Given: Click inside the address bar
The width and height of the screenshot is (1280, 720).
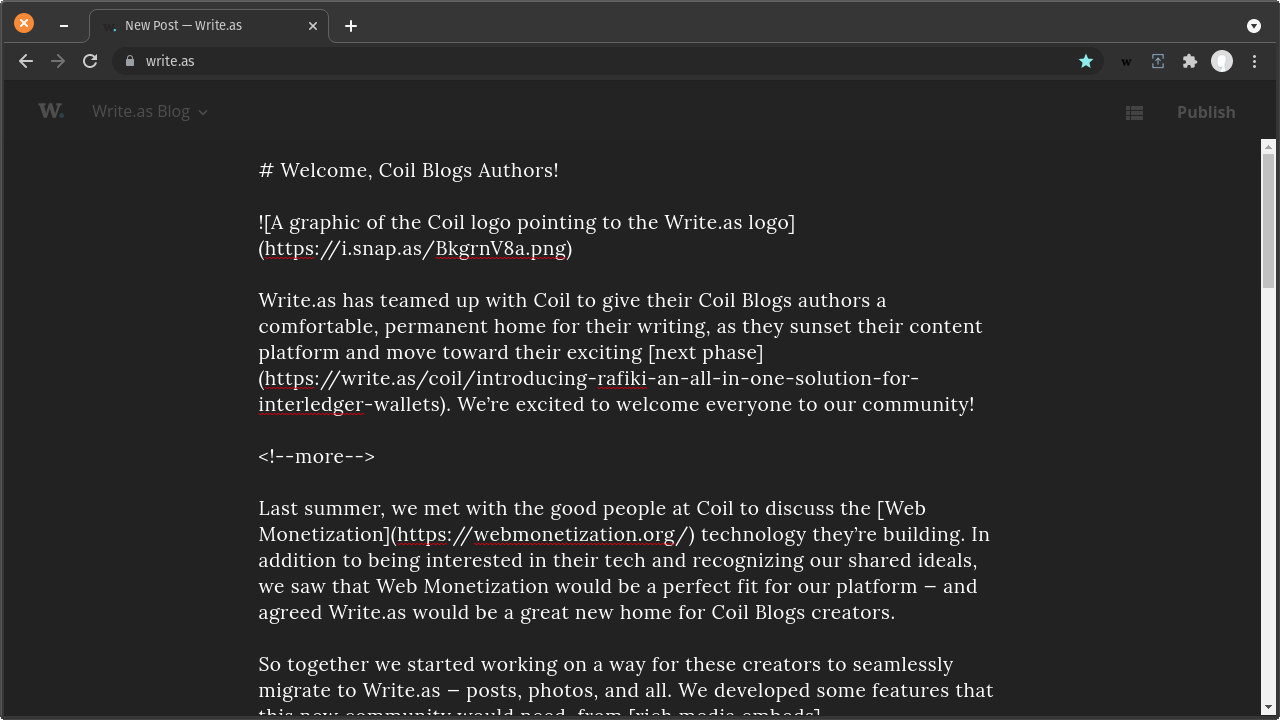Looking at the screenshot, I should [400, 61].
